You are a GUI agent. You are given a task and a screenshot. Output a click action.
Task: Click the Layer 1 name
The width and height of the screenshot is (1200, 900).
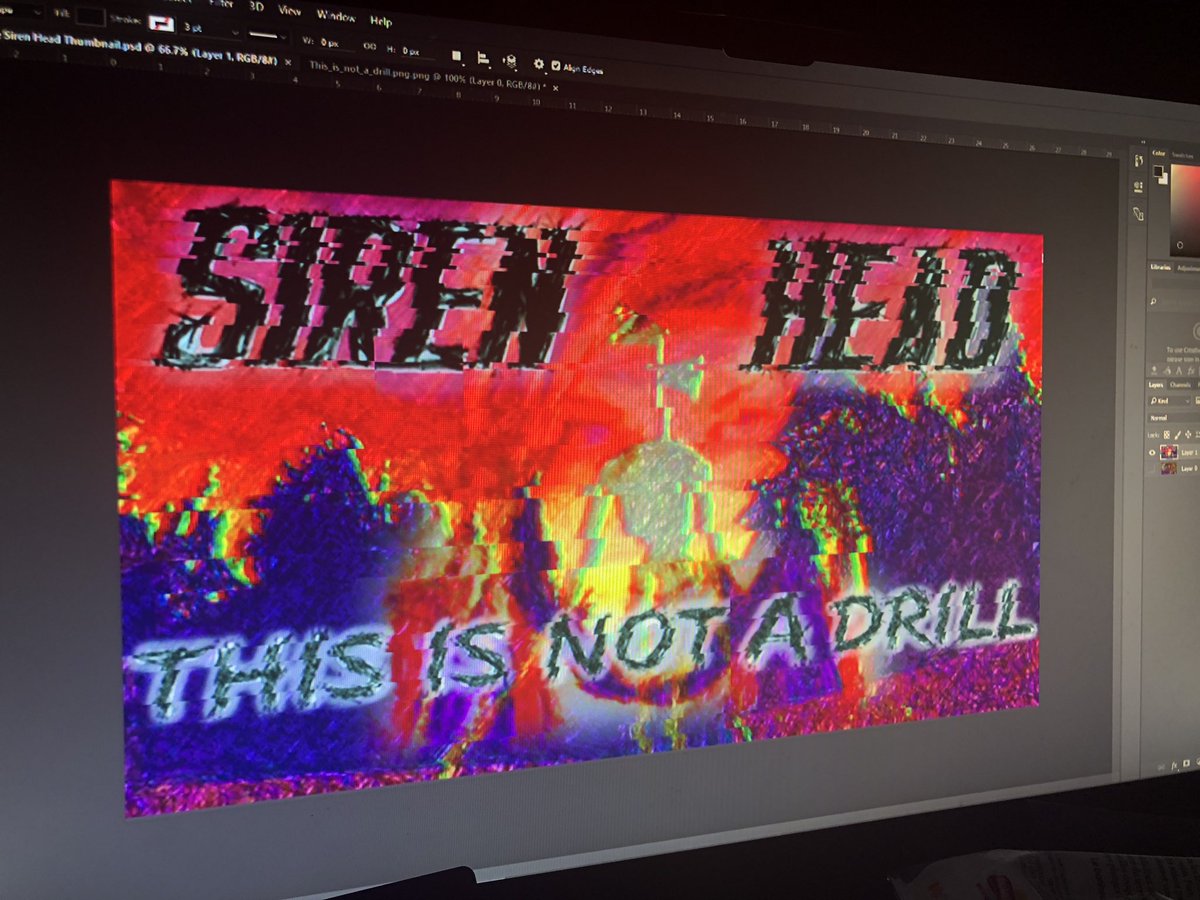[1190, 452]
